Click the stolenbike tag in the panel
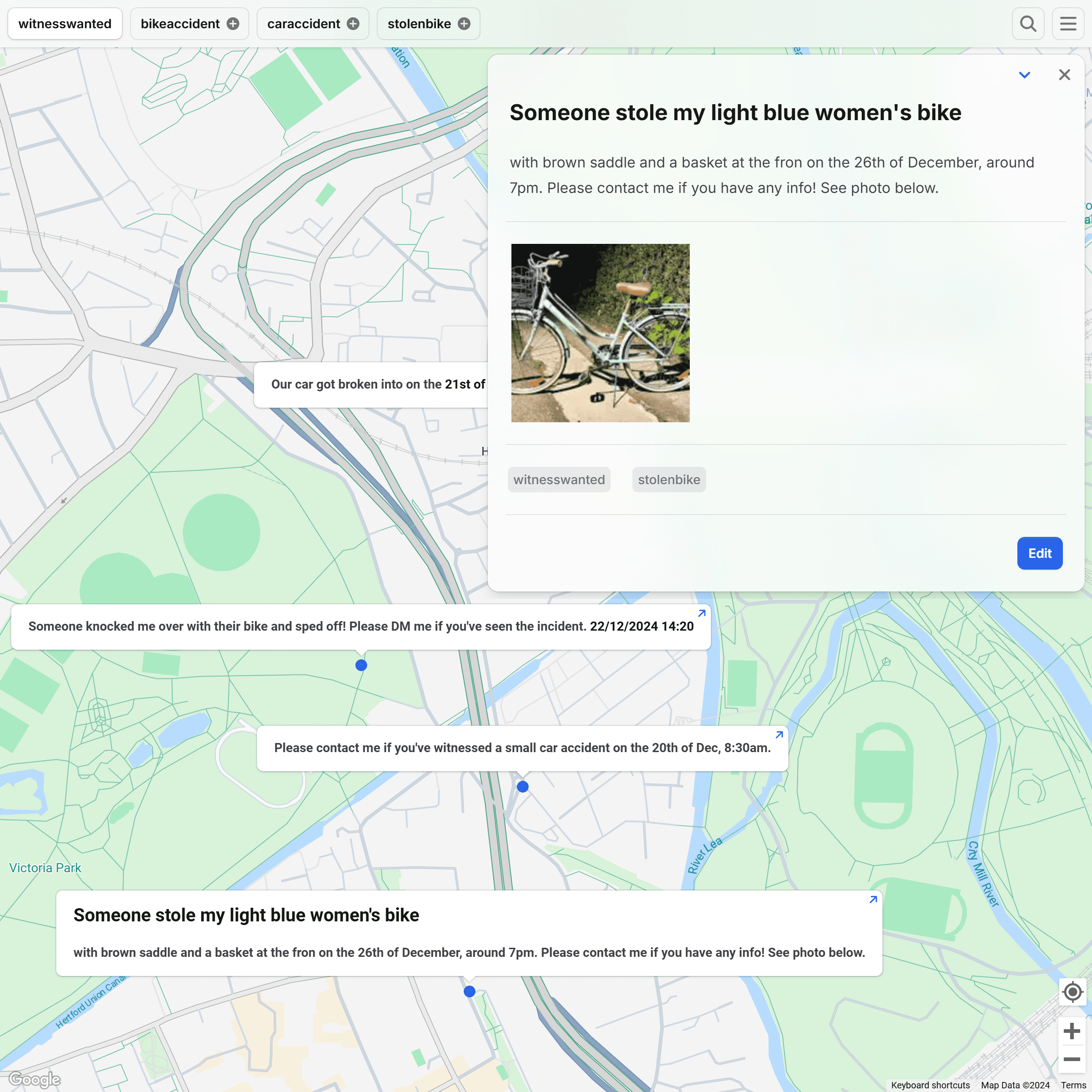Screen dimensions: 1092x1092 point(669,479)
